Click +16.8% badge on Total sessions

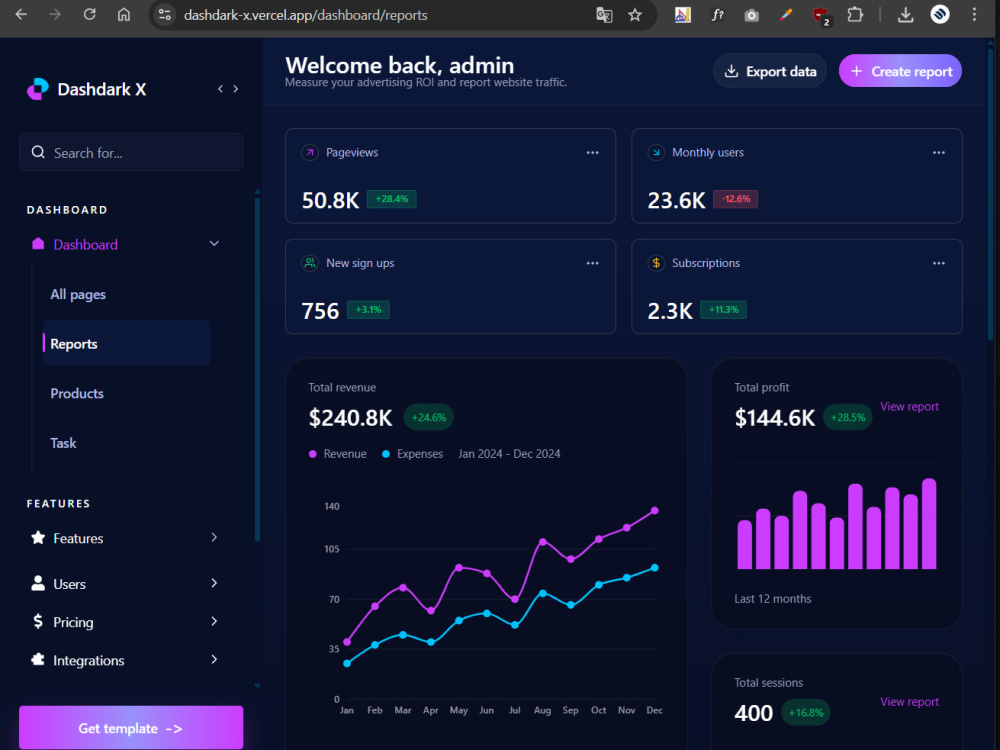coord(805,712)
